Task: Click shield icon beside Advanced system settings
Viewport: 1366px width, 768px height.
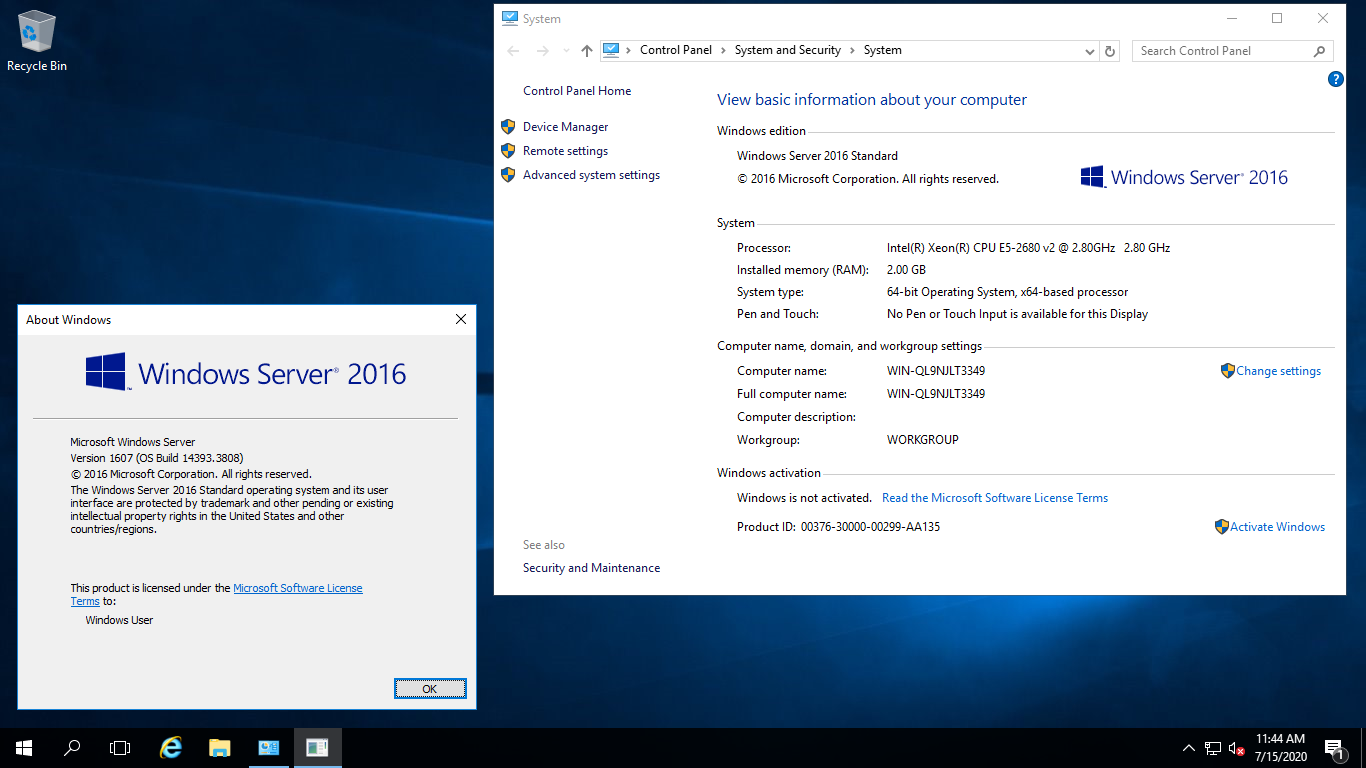Action: coord(507,175)
